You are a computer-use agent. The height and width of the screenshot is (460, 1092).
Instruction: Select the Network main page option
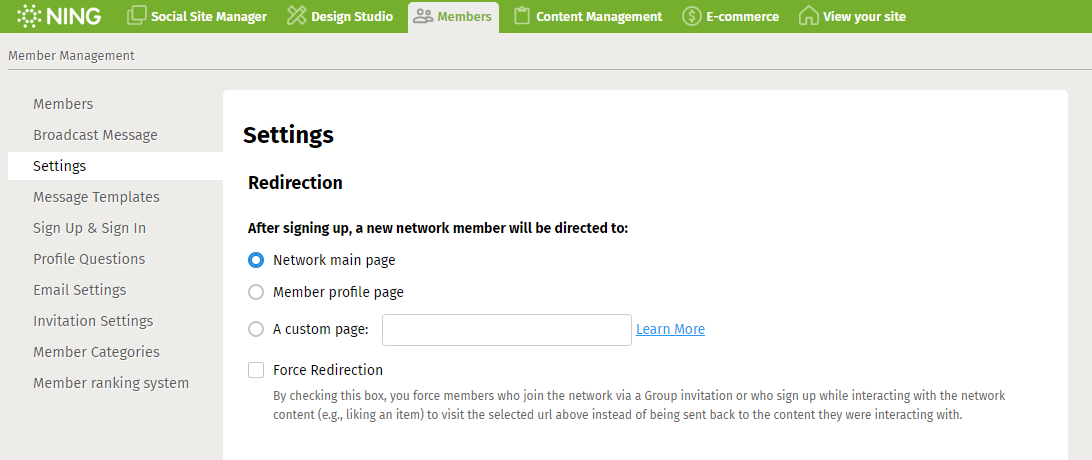coord(256,260)
